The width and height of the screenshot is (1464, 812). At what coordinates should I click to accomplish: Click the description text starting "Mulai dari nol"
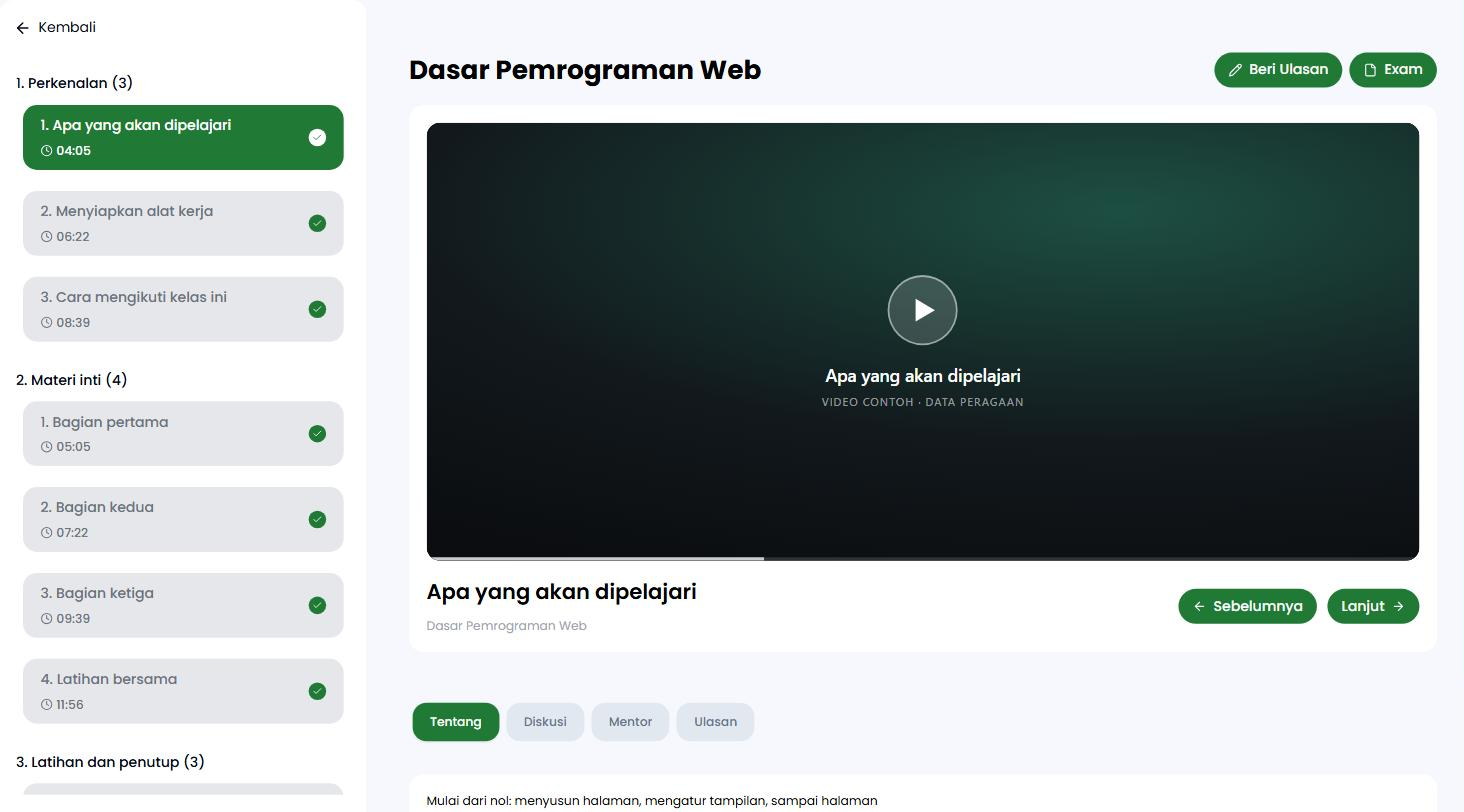(x=652, y=801)
